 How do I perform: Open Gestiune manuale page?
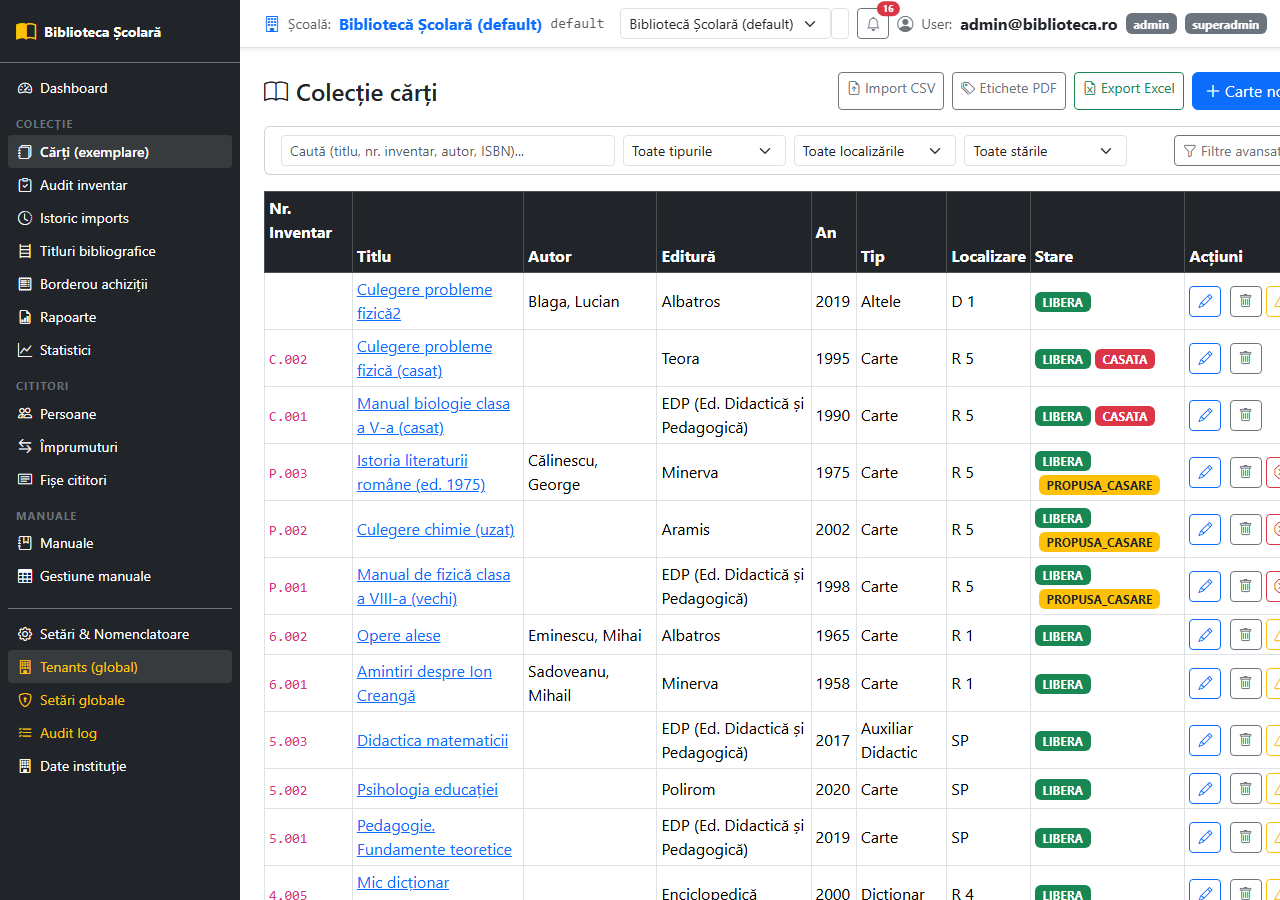click(120, 576)
